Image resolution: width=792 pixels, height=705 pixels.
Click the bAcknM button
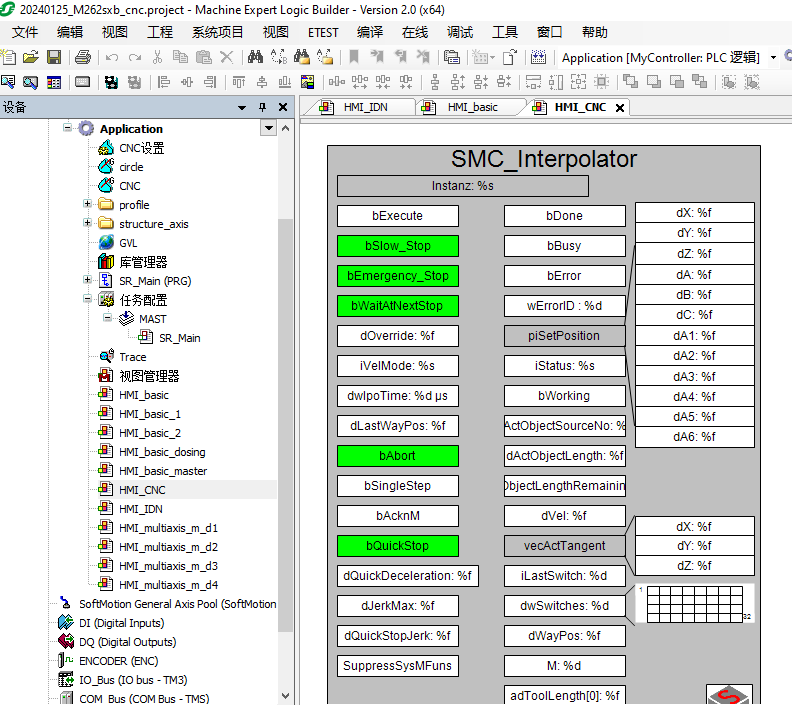coord(397,516)
